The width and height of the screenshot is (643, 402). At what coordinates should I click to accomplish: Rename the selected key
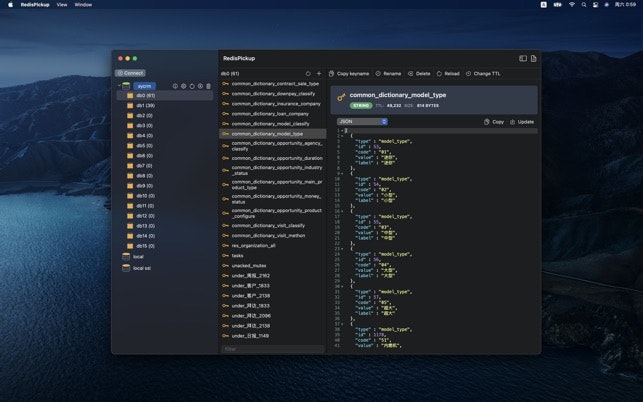click(x=388, y=73)
